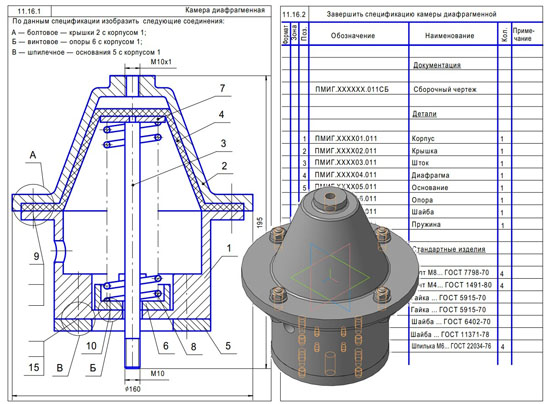Image resolution: width=550 pixels, height=404 pixels.
Task: Click the name cell "Опора"
Action: 422,200
